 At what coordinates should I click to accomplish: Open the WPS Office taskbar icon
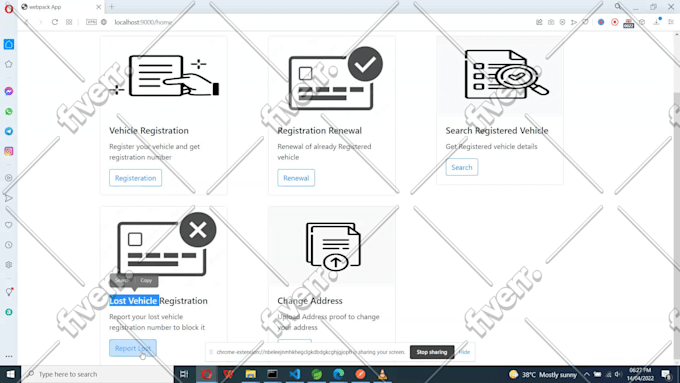228,374
